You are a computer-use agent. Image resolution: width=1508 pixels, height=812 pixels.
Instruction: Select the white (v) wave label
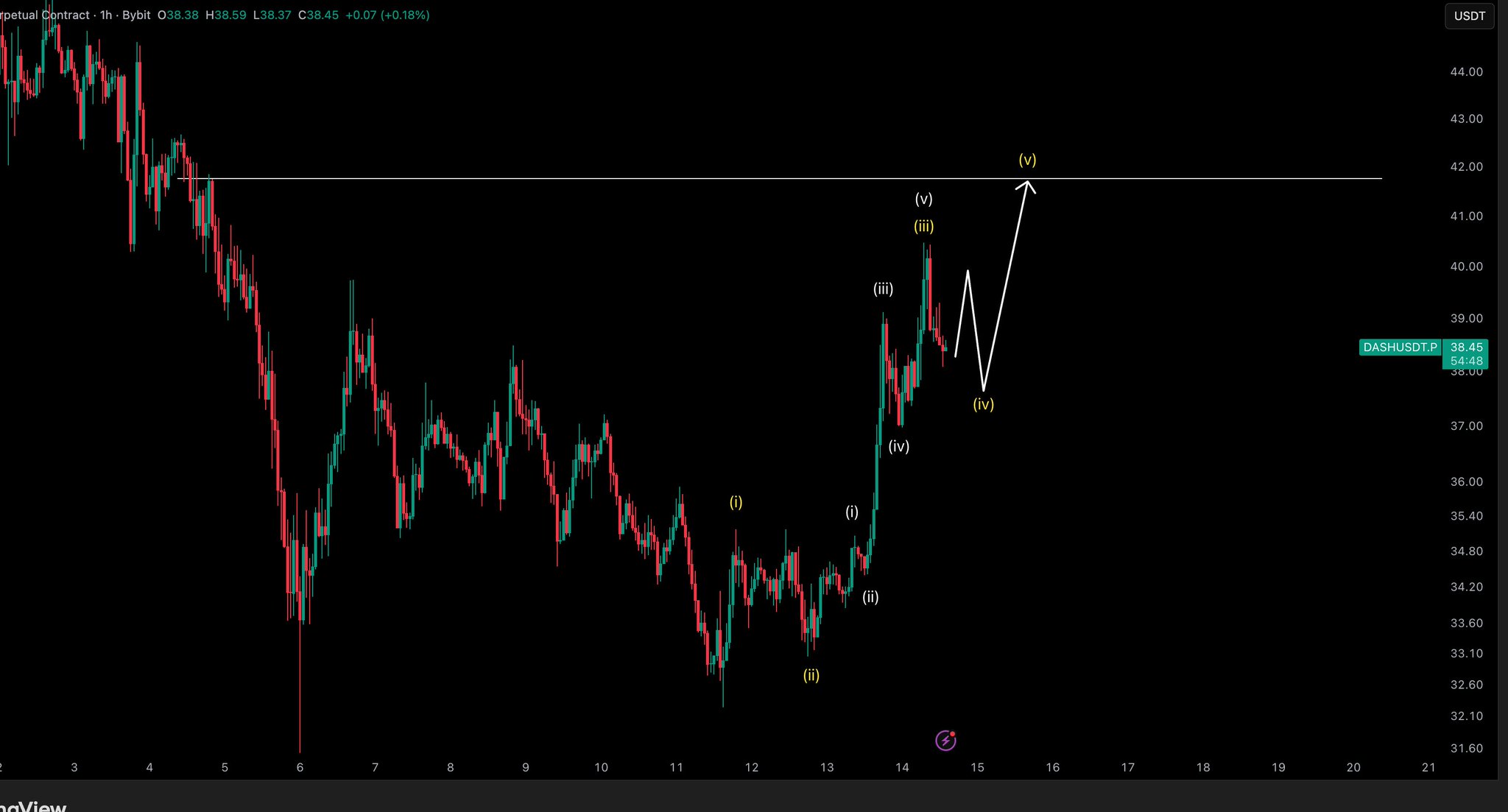pos(923,200)
